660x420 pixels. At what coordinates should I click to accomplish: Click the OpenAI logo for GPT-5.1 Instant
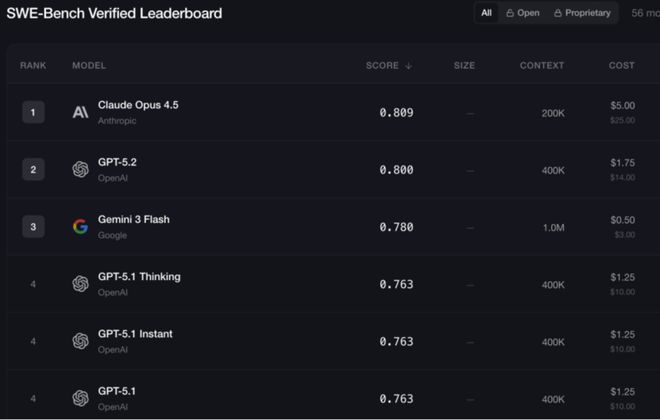click(81, 341)
